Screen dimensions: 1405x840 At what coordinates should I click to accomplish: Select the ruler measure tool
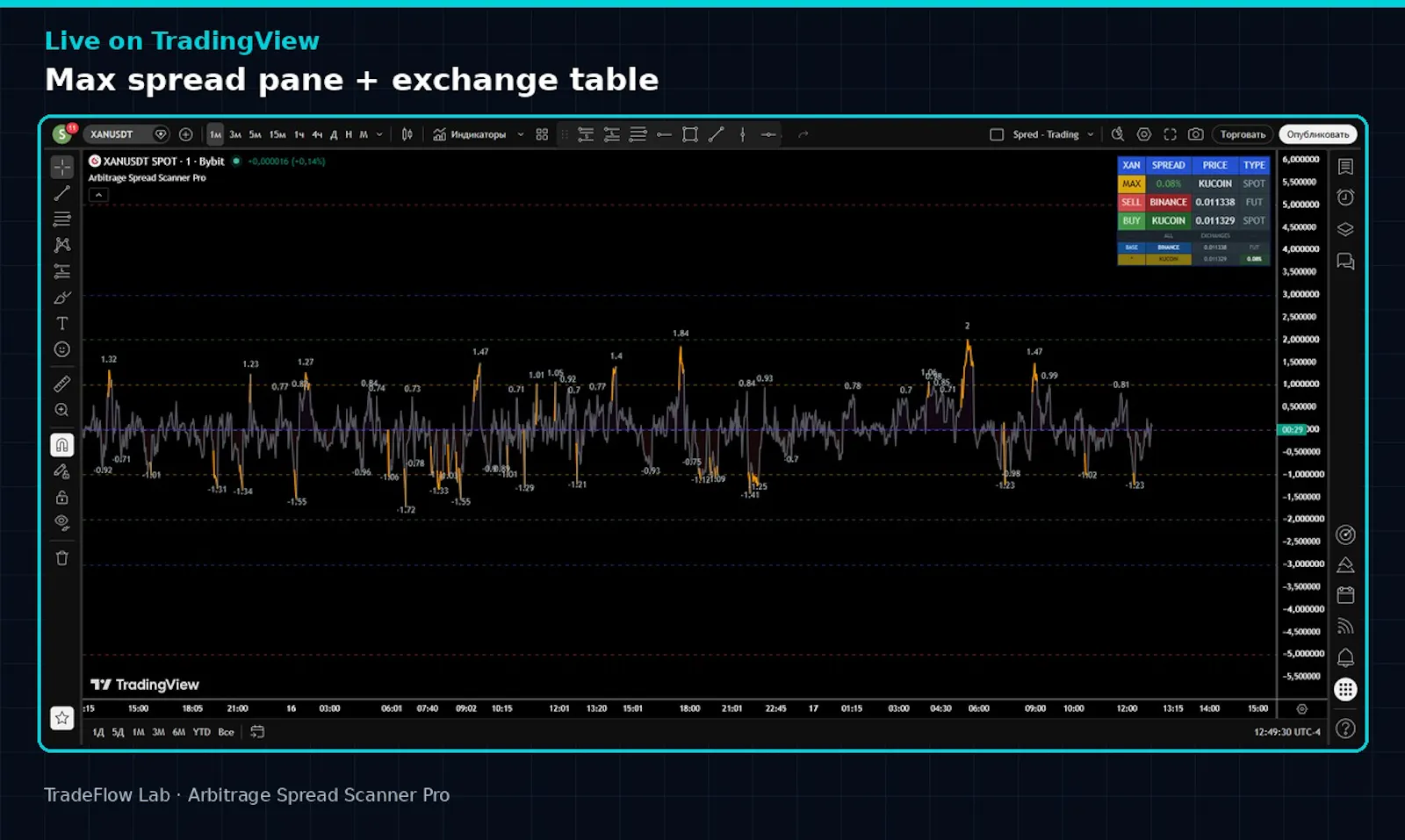click(62, 384)
